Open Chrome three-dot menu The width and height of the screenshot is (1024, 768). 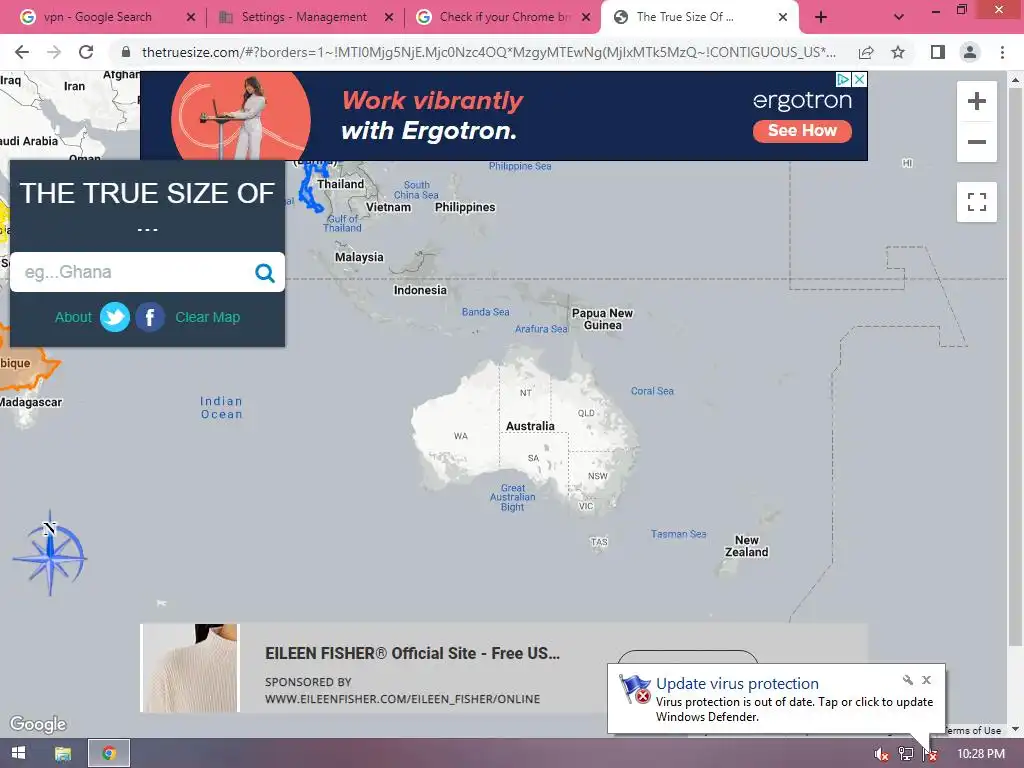tap(1002, 52)
